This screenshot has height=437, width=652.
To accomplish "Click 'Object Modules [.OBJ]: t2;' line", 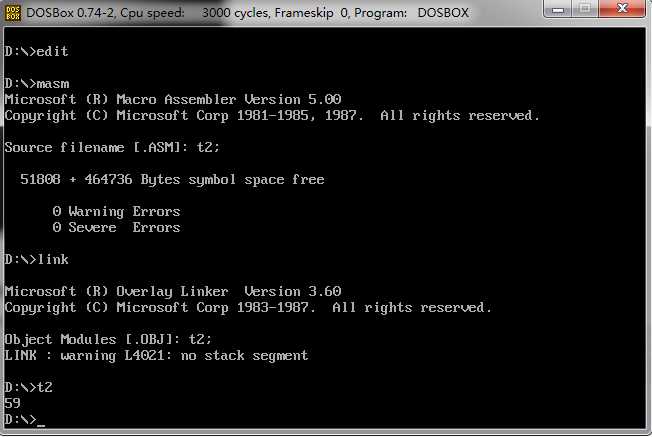I will click(x=108, y=340).
